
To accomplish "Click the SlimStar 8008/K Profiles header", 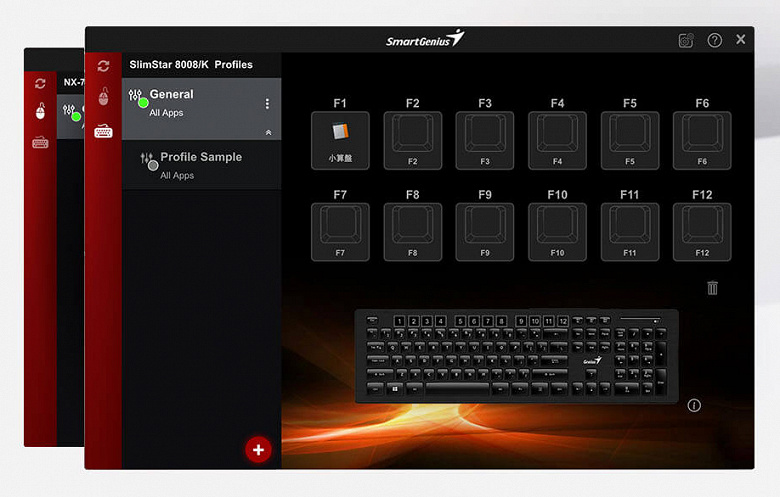I will [191, 65].
